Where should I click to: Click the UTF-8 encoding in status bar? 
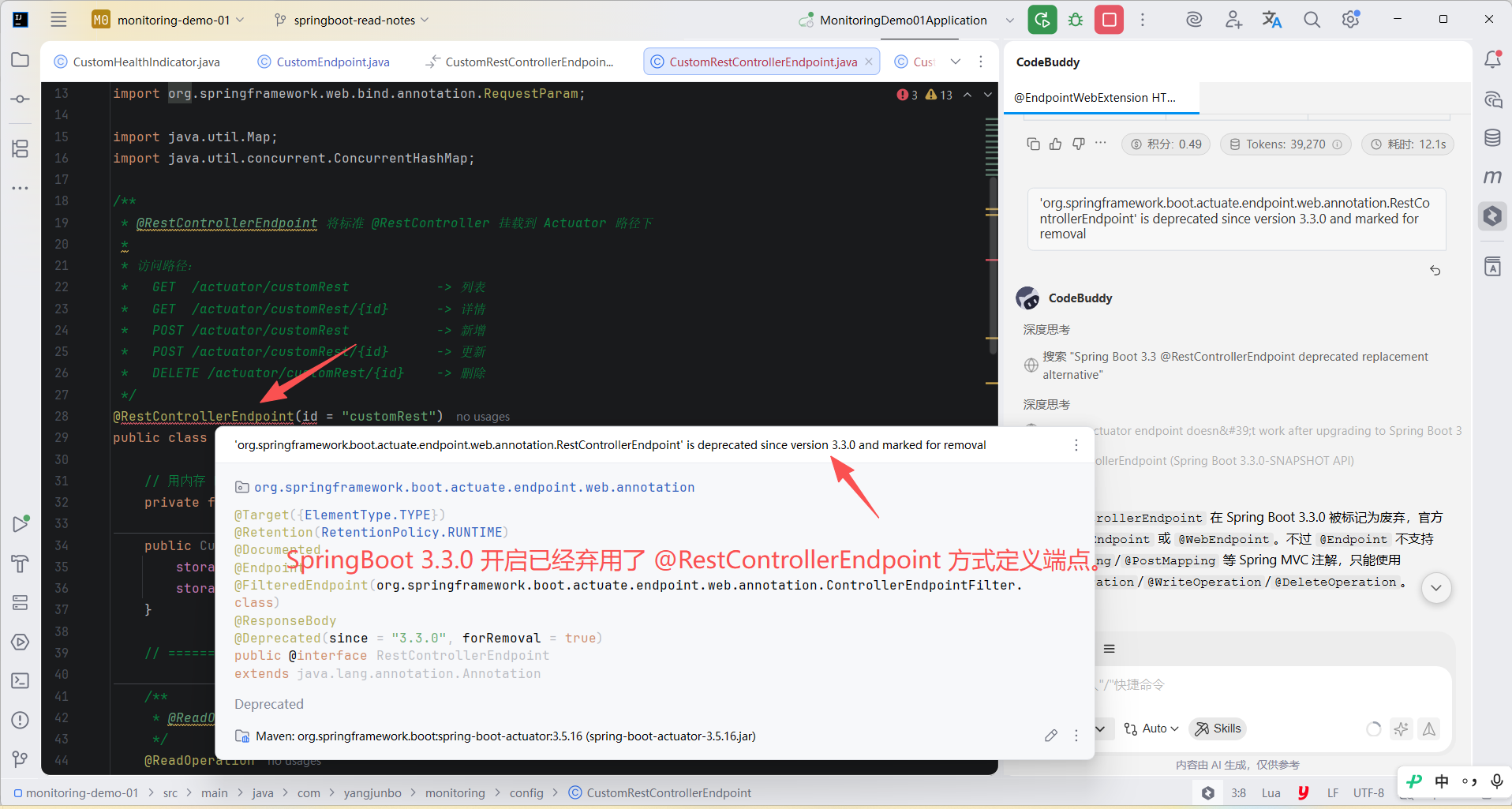coord(1368,793)
